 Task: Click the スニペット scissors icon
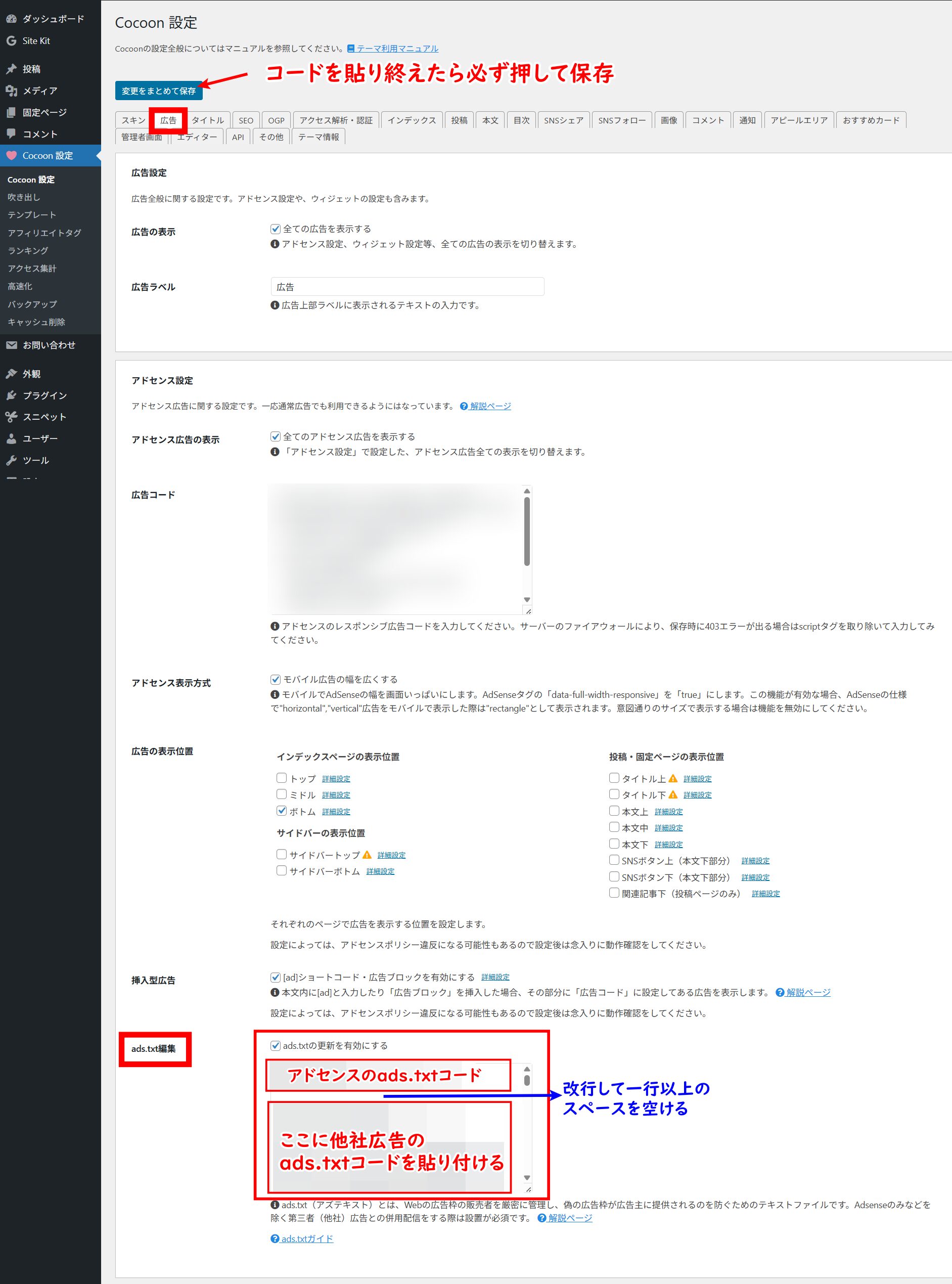click(x=11, y=417)
